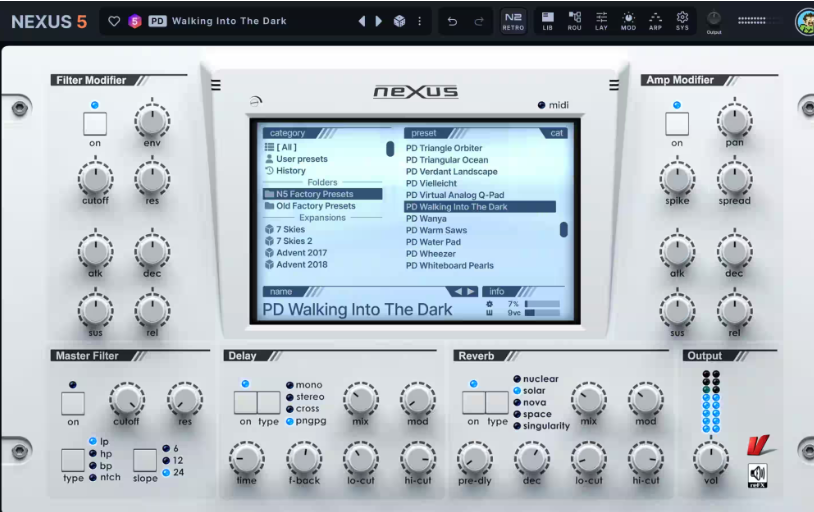This screenshot has width=814, height=512.
Task: Select the ntch filter type LED
Action: coord(93,477)
